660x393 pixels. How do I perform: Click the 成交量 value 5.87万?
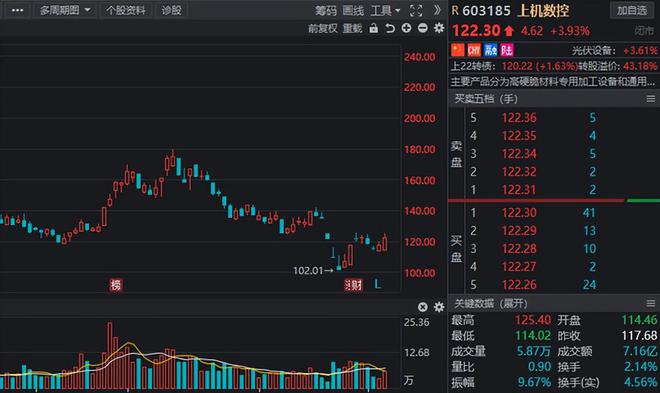click(534, 351)
